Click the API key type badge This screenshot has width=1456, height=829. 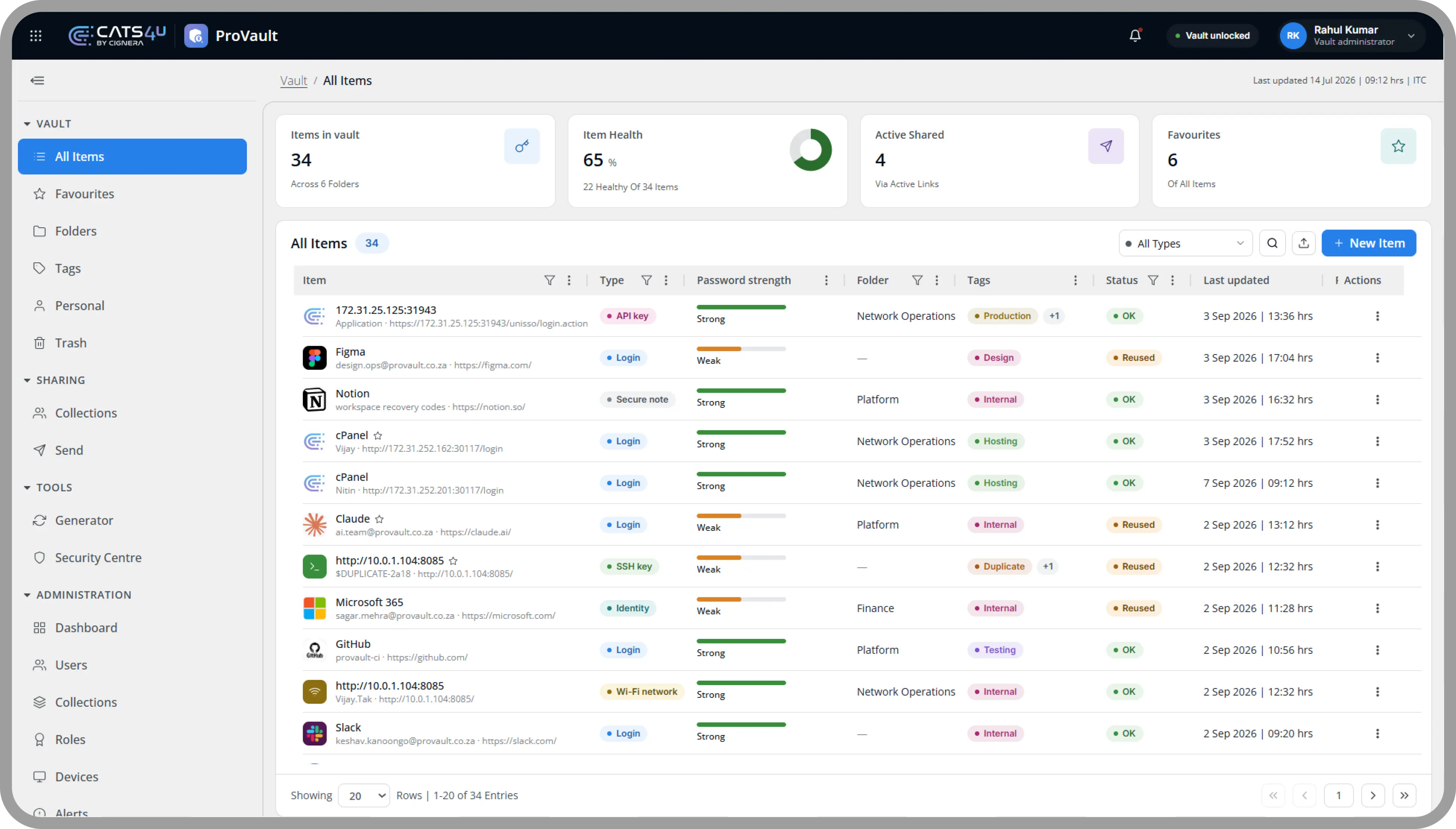[x=627, y=316]
